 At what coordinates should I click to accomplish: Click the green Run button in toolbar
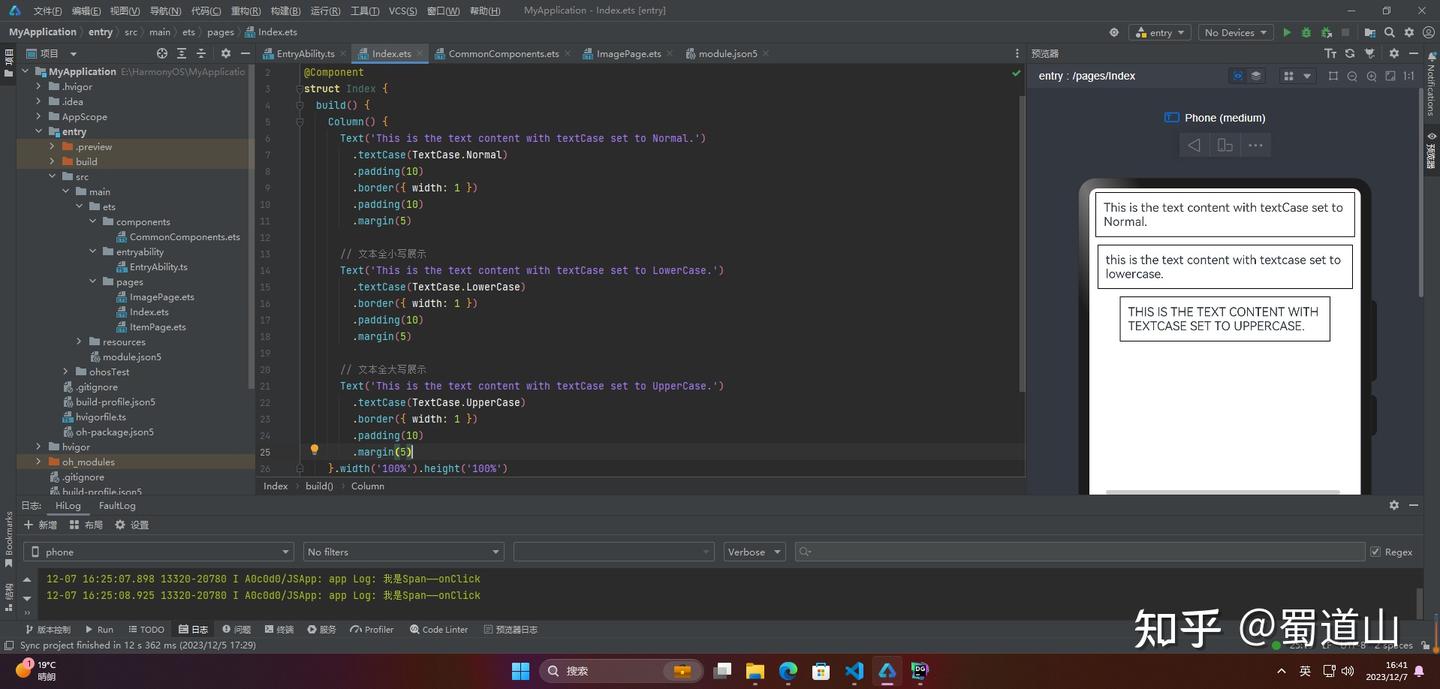(1287, 33)
